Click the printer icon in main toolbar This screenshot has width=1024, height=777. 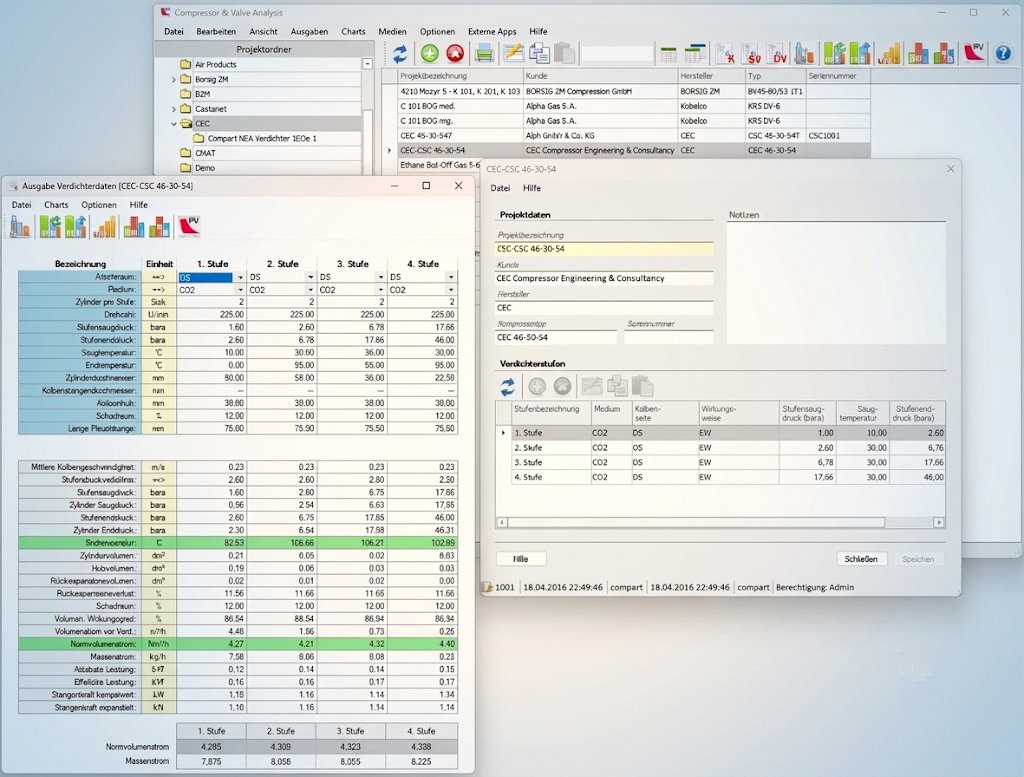point(484,54)
